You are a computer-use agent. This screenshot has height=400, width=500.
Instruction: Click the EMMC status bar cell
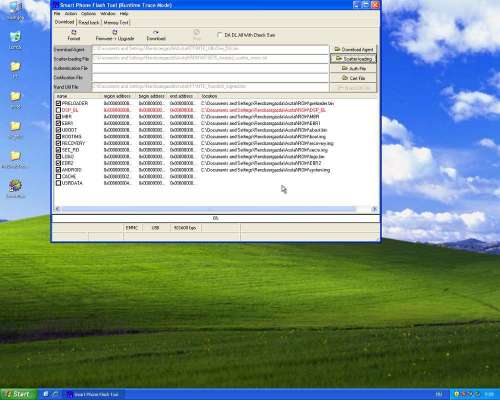132,228
